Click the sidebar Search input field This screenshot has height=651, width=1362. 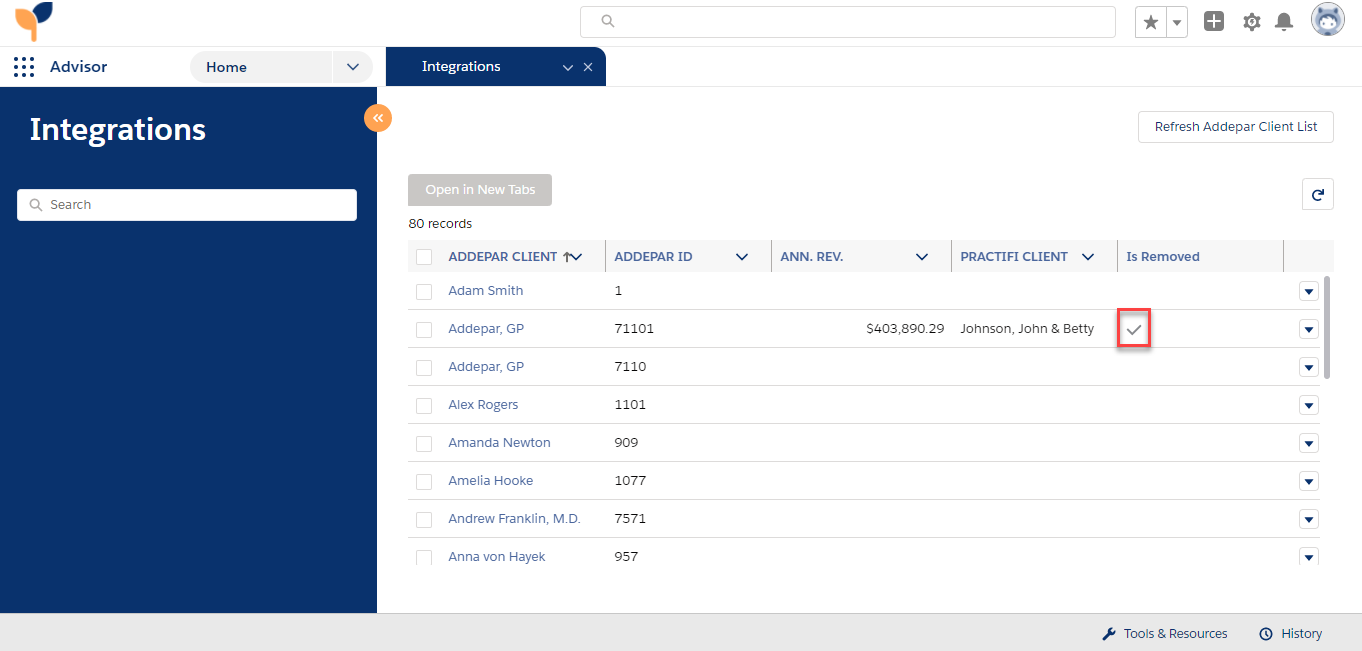pyautogui.click(x=186, y=204)
